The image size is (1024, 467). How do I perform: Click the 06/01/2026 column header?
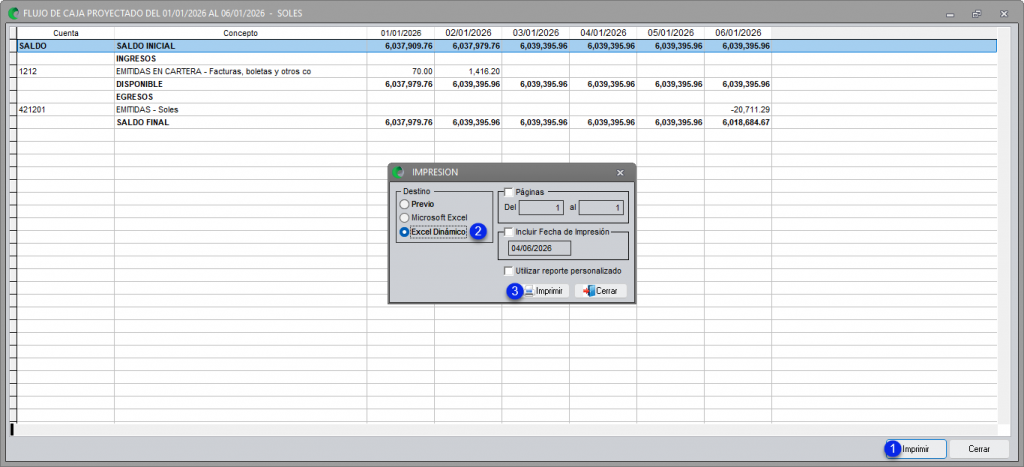point(738,33)
